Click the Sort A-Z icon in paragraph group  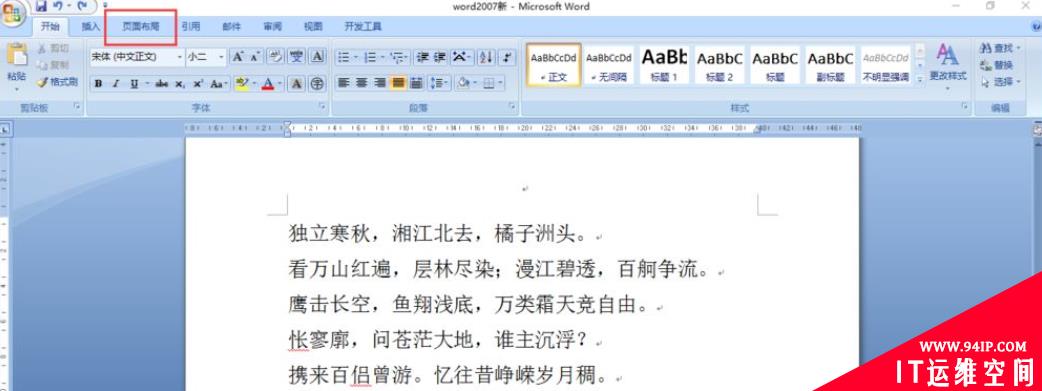[486, 57]
